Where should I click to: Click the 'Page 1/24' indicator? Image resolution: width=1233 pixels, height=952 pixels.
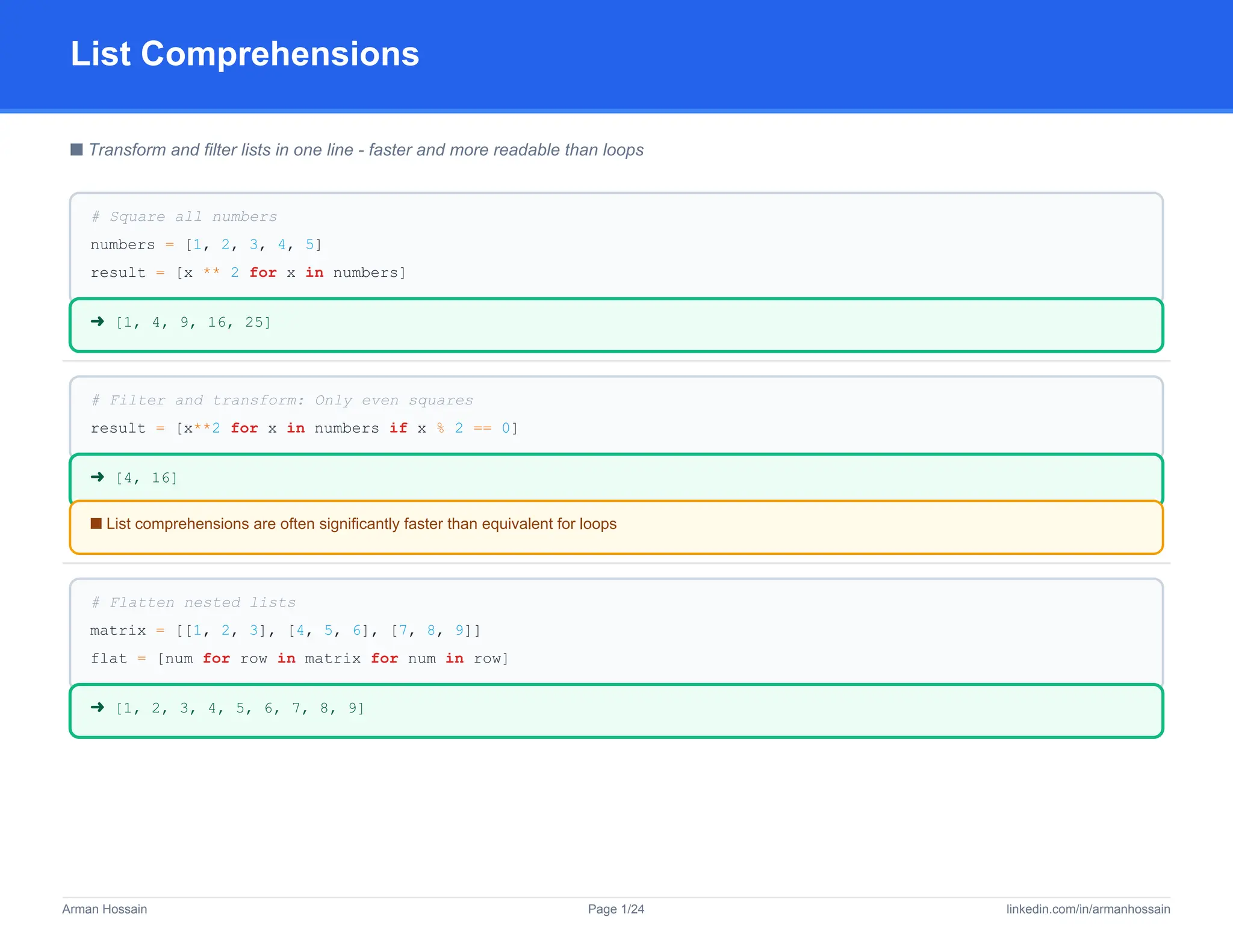pyautogui.click(x=616, y=909)
